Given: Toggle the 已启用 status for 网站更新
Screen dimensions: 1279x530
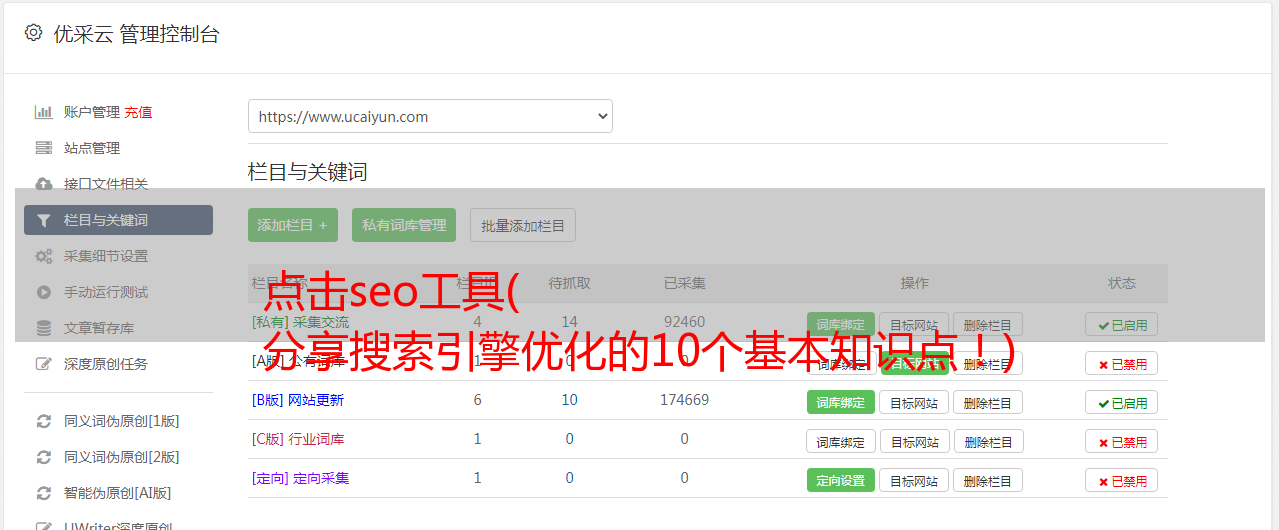Looking at the screenshot, I should tap(1122, 402).
